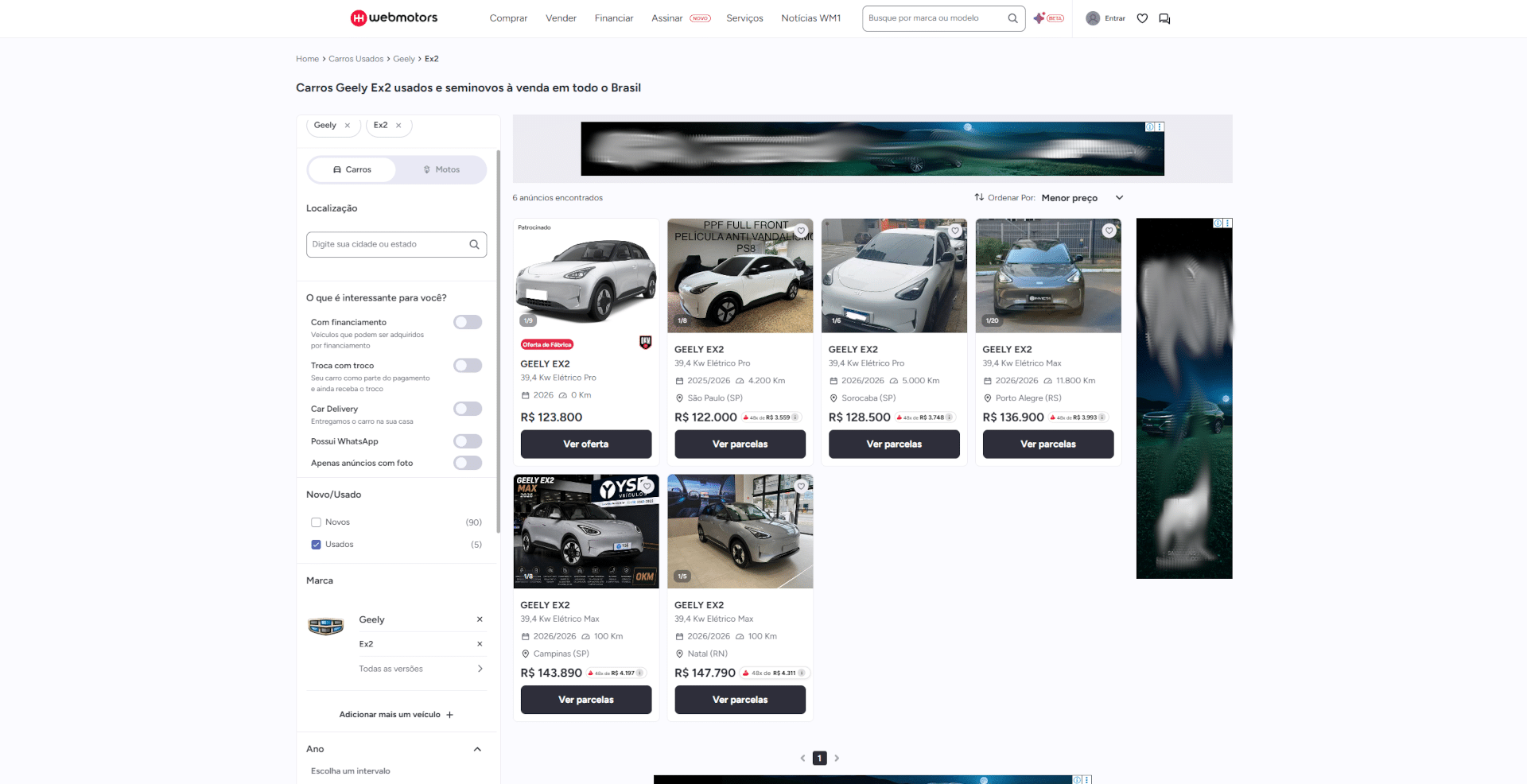Screen dimensions: 1527x784
Task: Collapse the Ano filter section
Action: point(477,749)
